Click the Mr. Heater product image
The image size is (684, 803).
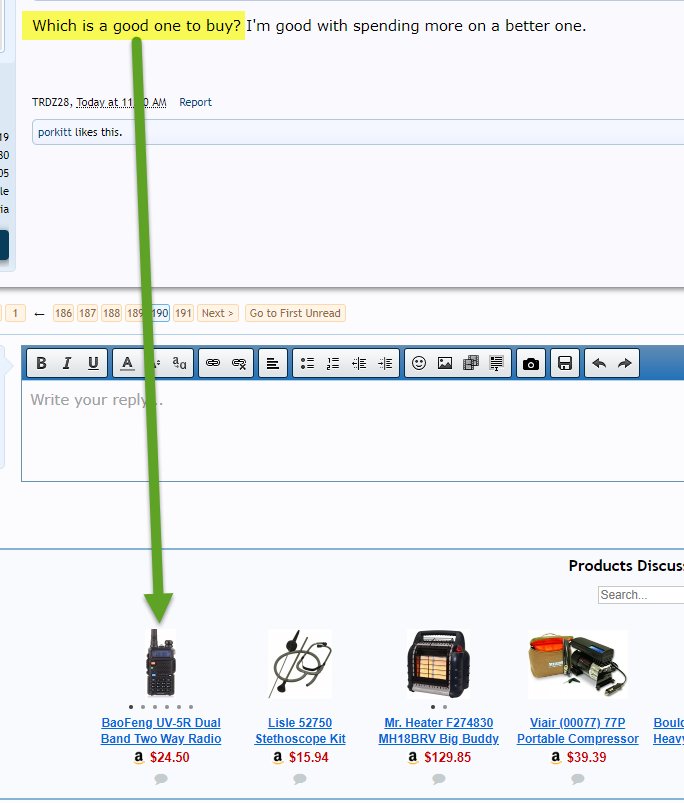(438, 664)
